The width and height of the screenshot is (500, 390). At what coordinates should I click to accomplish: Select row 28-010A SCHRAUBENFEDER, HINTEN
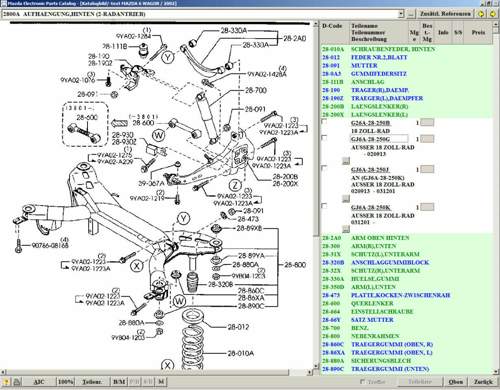(406, 49)
